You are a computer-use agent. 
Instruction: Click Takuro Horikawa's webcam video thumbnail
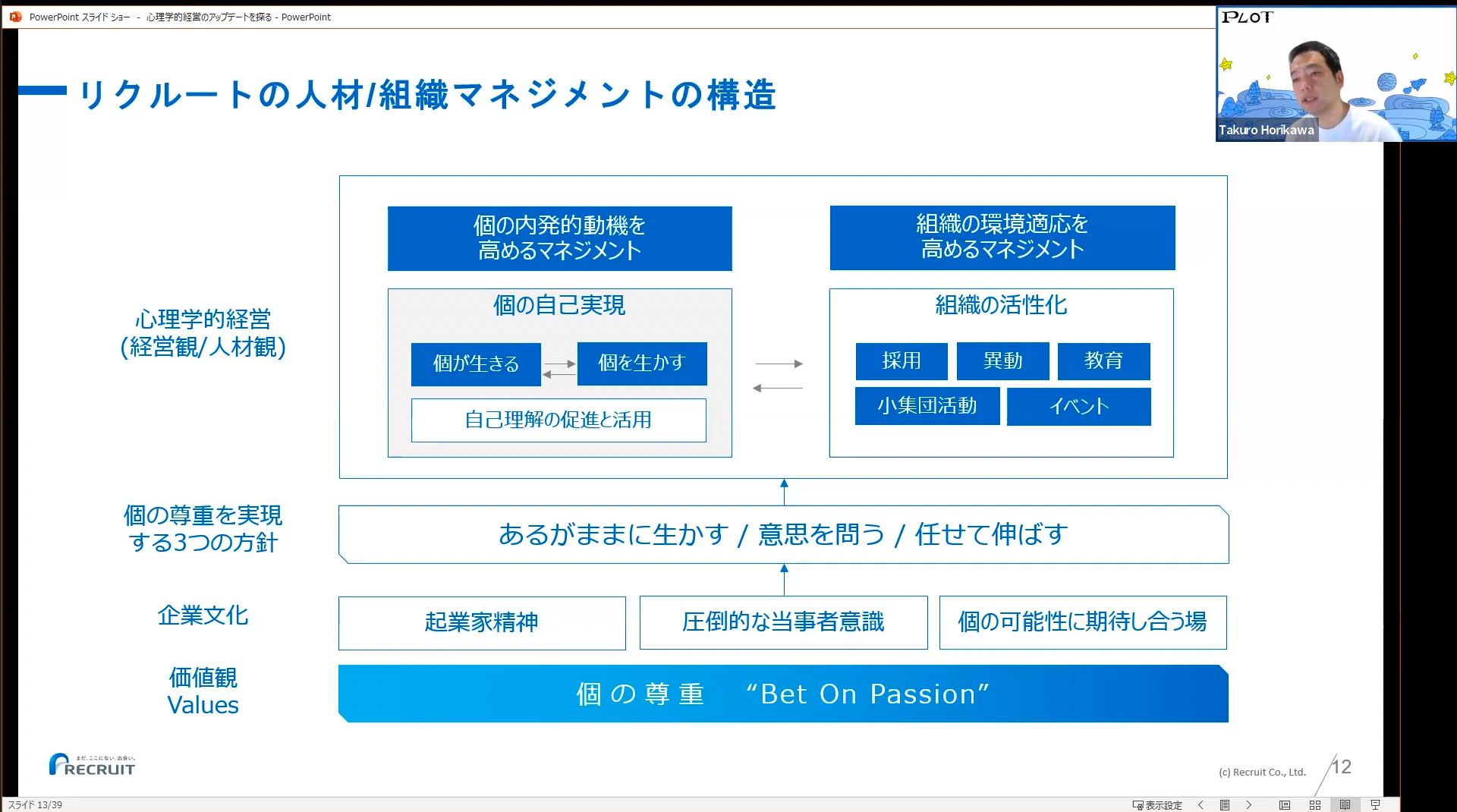coord(1336,74)
